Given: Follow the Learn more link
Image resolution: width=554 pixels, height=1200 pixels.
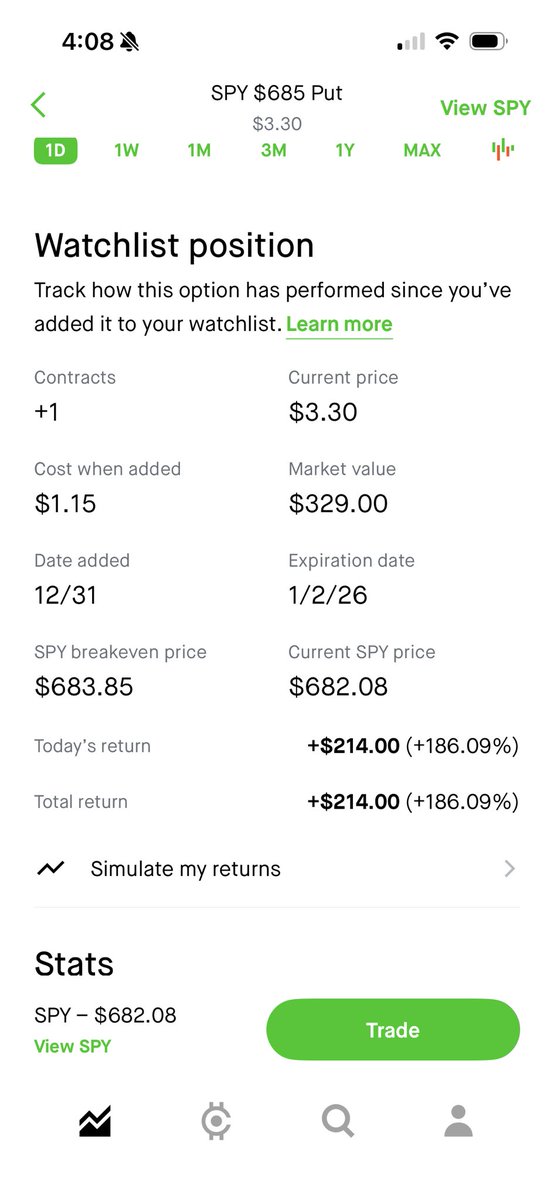Looking at the screenshot, I should click(x=339, y=324).
